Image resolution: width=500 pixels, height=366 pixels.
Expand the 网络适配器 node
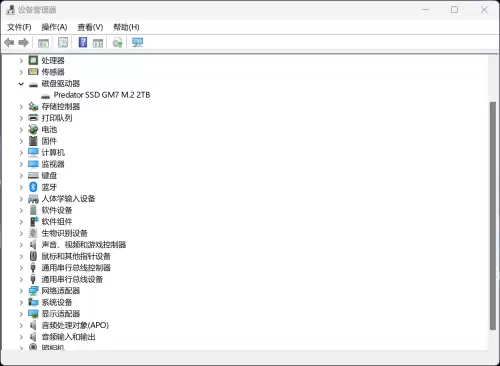21,291
